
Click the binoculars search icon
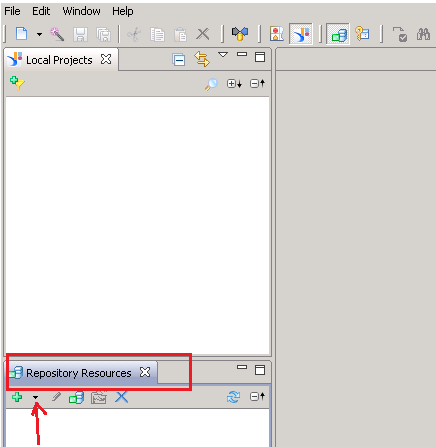tap(423, 34)
